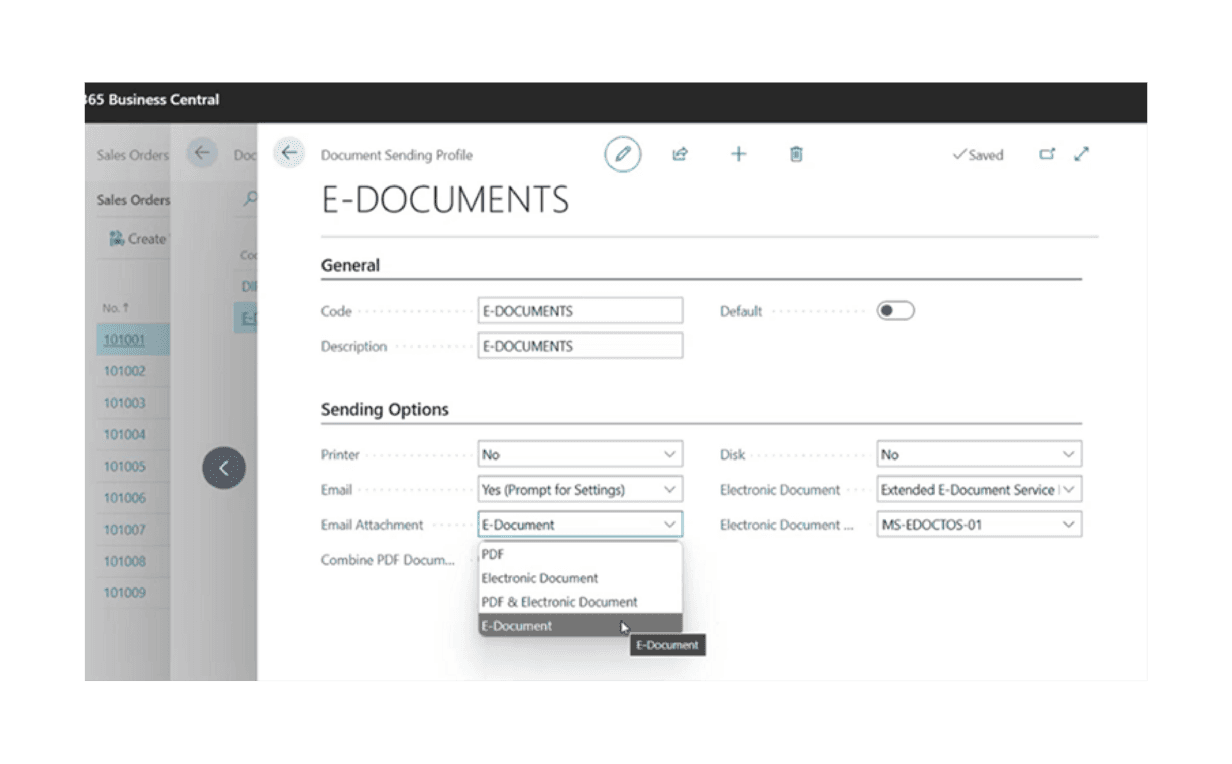
Task: Click back arrow beside Document Sending Profile
Action: click(x=289, y=153)
